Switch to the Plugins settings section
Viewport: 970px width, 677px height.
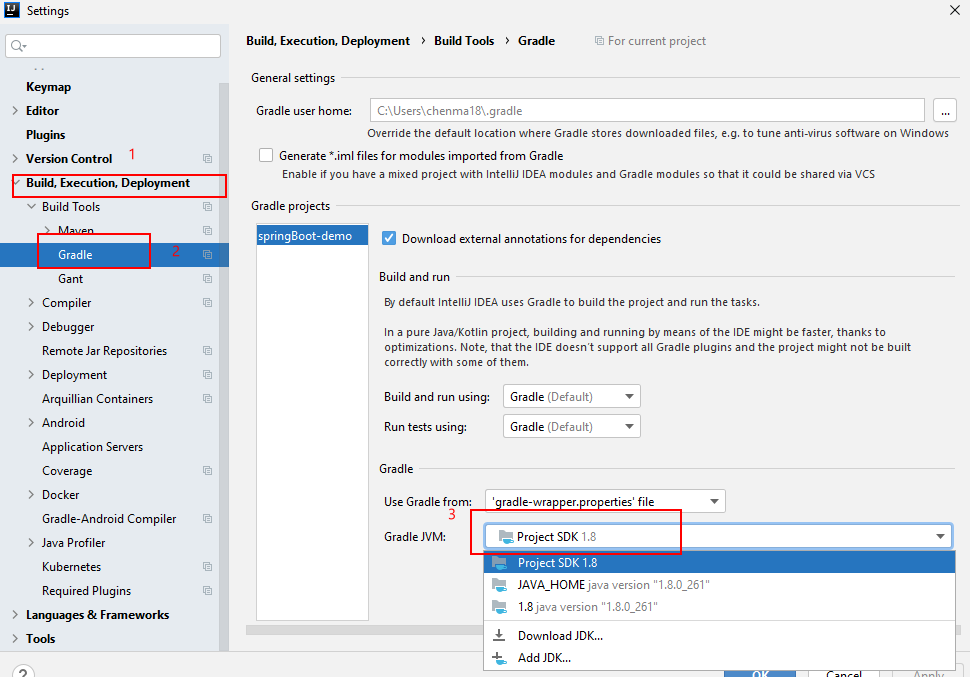[x=45, y=134]
